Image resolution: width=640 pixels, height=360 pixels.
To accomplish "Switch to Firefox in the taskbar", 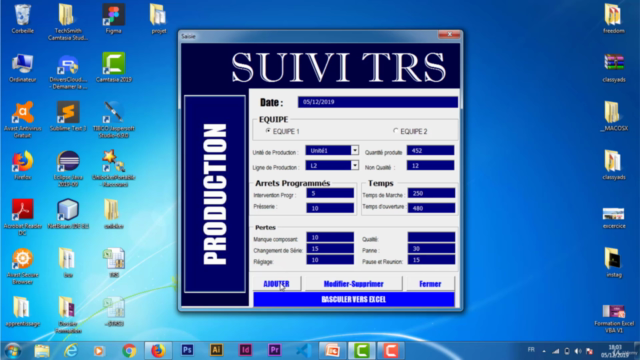I will pos(158,351).
